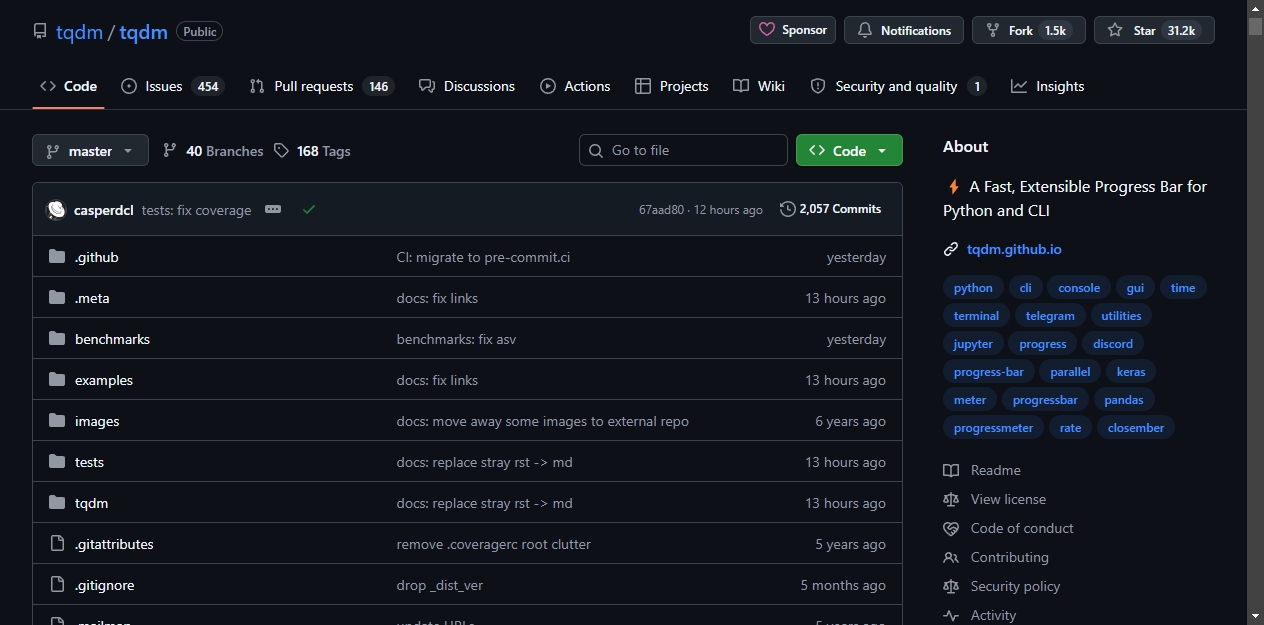Click the folder icon for tqdm directory
Viewport: 1264px width, 625px height.
pyautogui.click(x=57, y=503)
